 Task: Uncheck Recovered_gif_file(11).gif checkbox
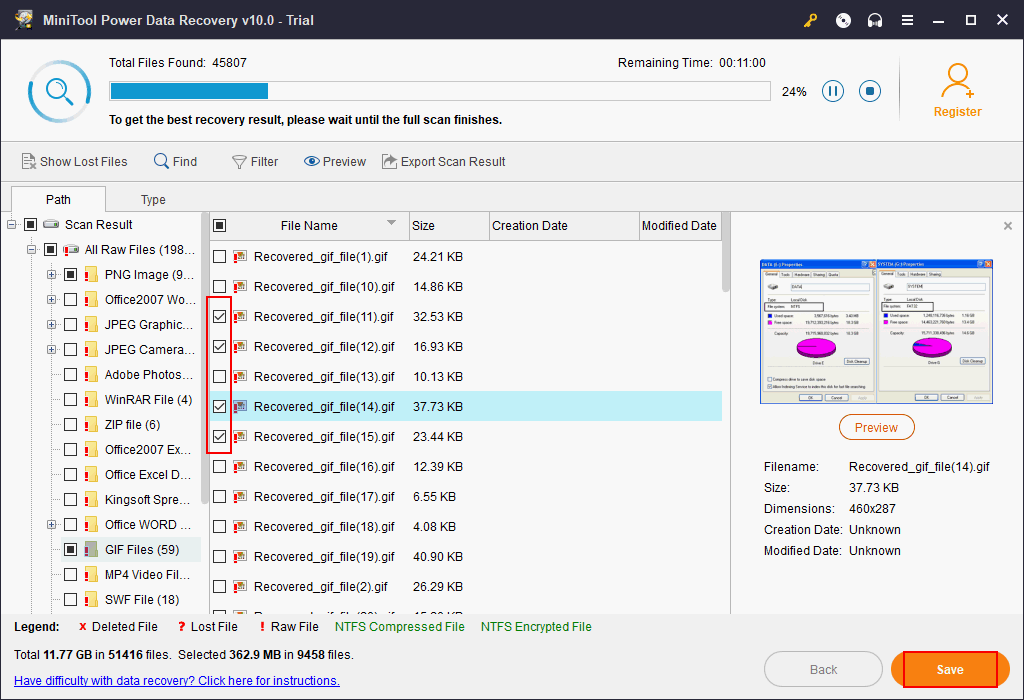[x=219, y=317]
